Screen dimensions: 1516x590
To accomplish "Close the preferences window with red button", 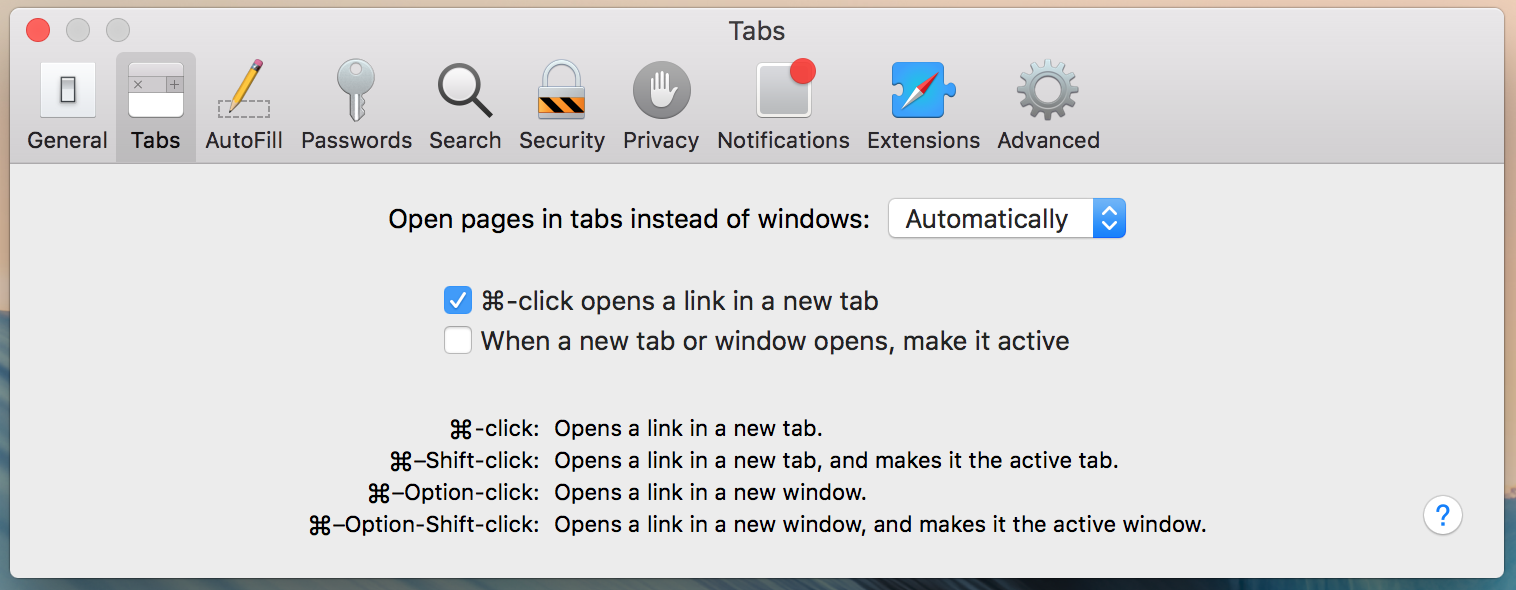I will (38, 30).
